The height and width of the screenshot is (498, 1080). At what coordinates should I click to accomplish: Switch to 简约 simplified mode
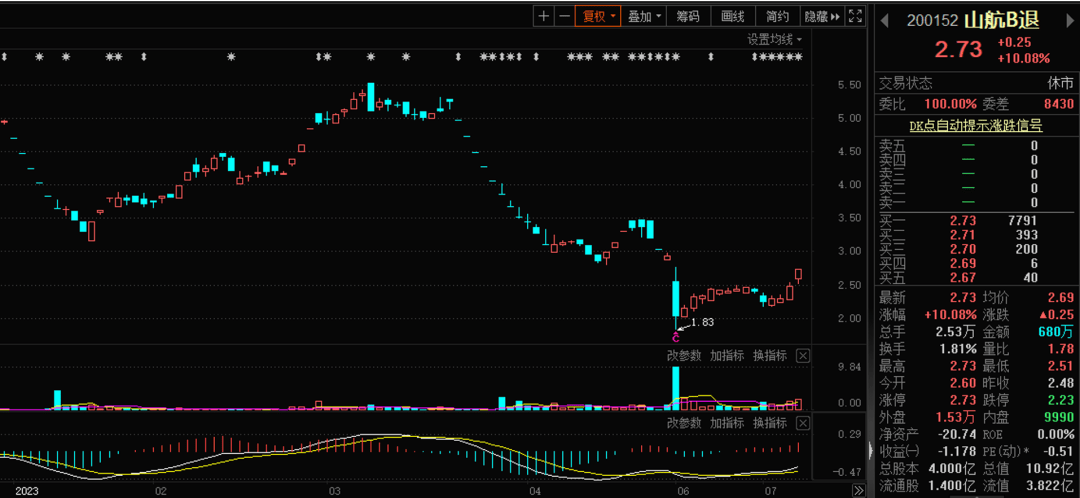778,16
